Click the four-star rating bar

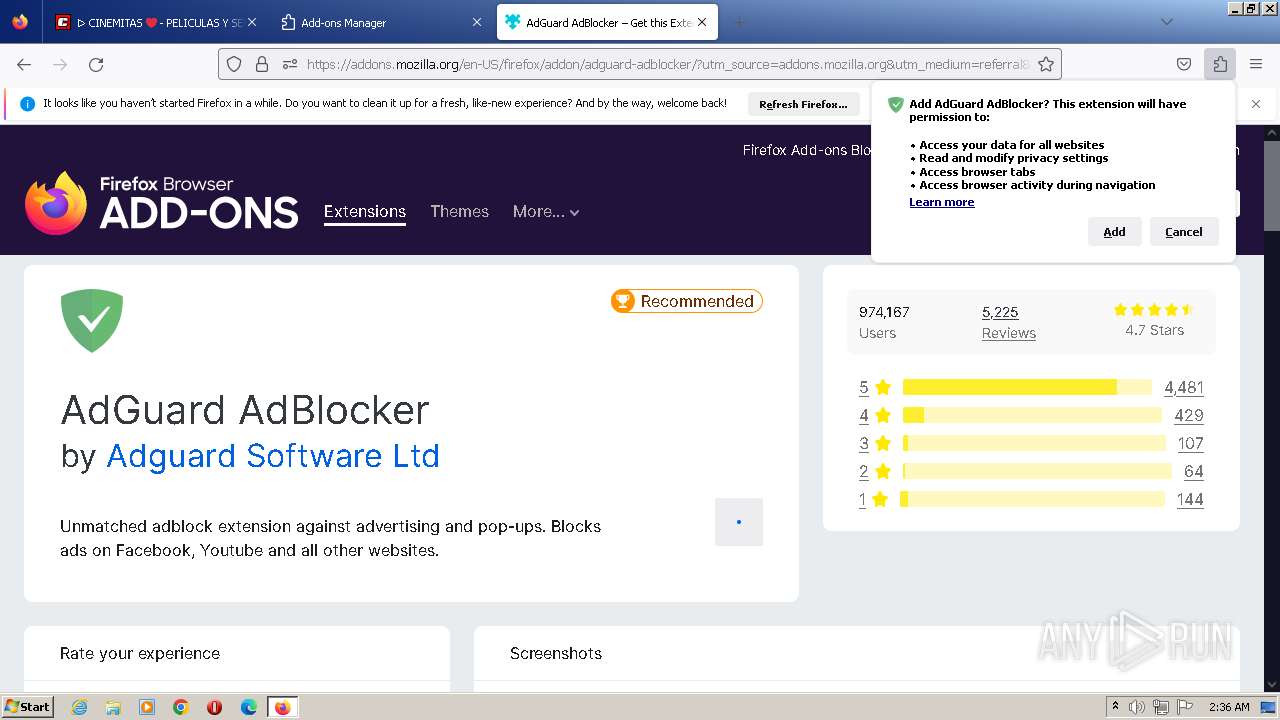coord(1032,415)
